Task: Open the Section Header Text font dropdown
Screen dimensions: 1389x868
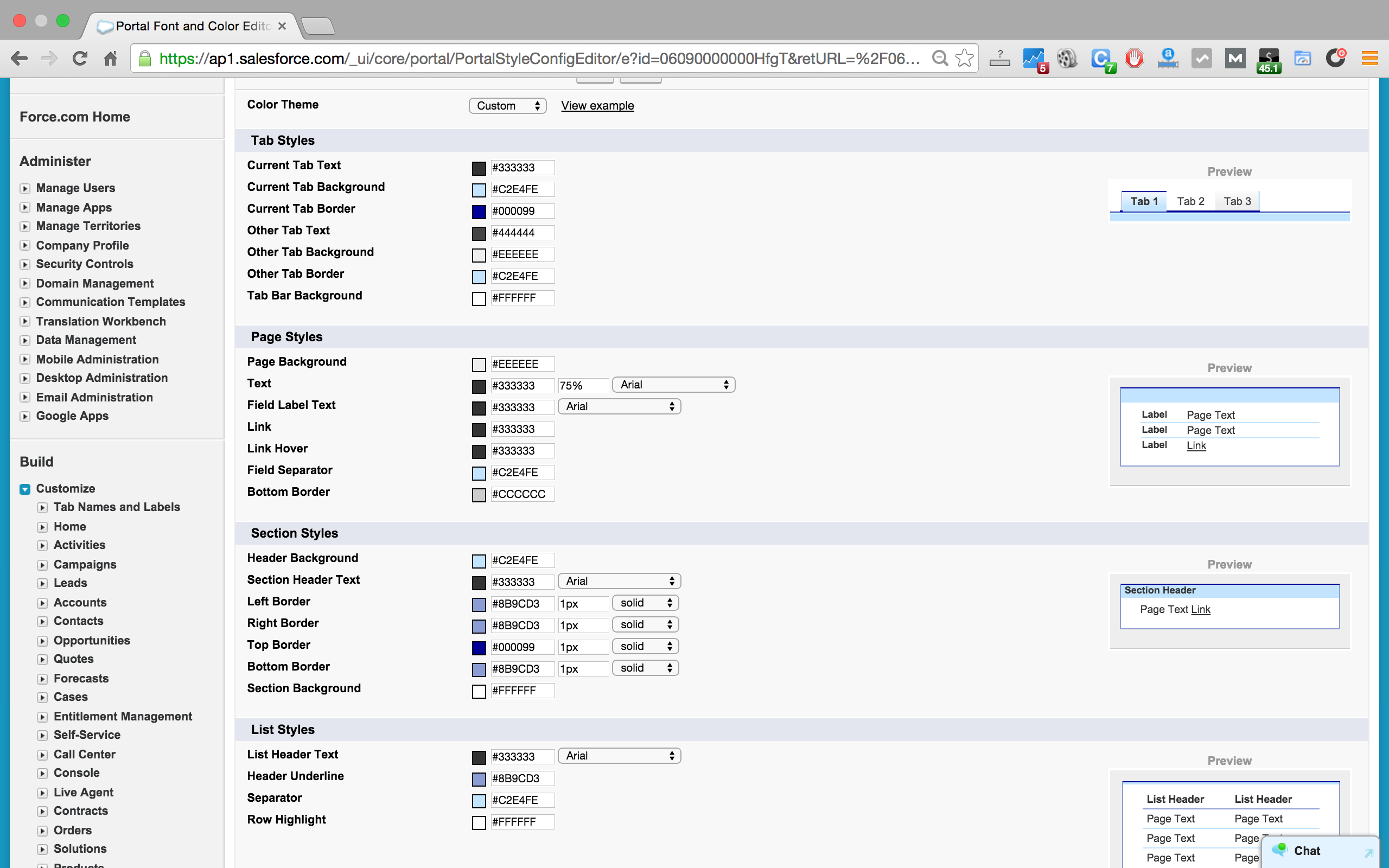Action: (619, 581)
